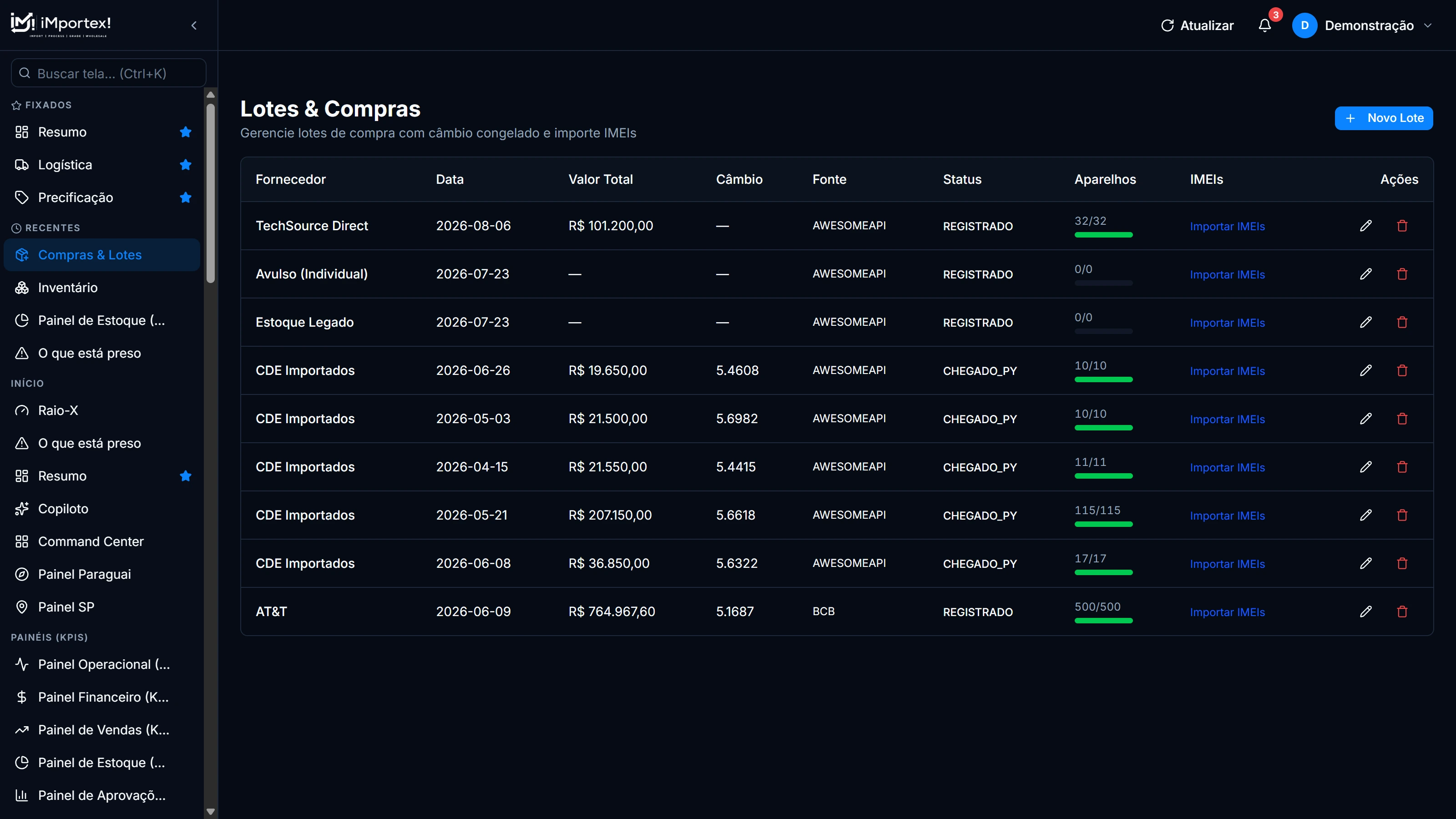Edit the CDE Importados 2026-05-03 lot
1456x819 pixels.
[x=1365, y=419]
